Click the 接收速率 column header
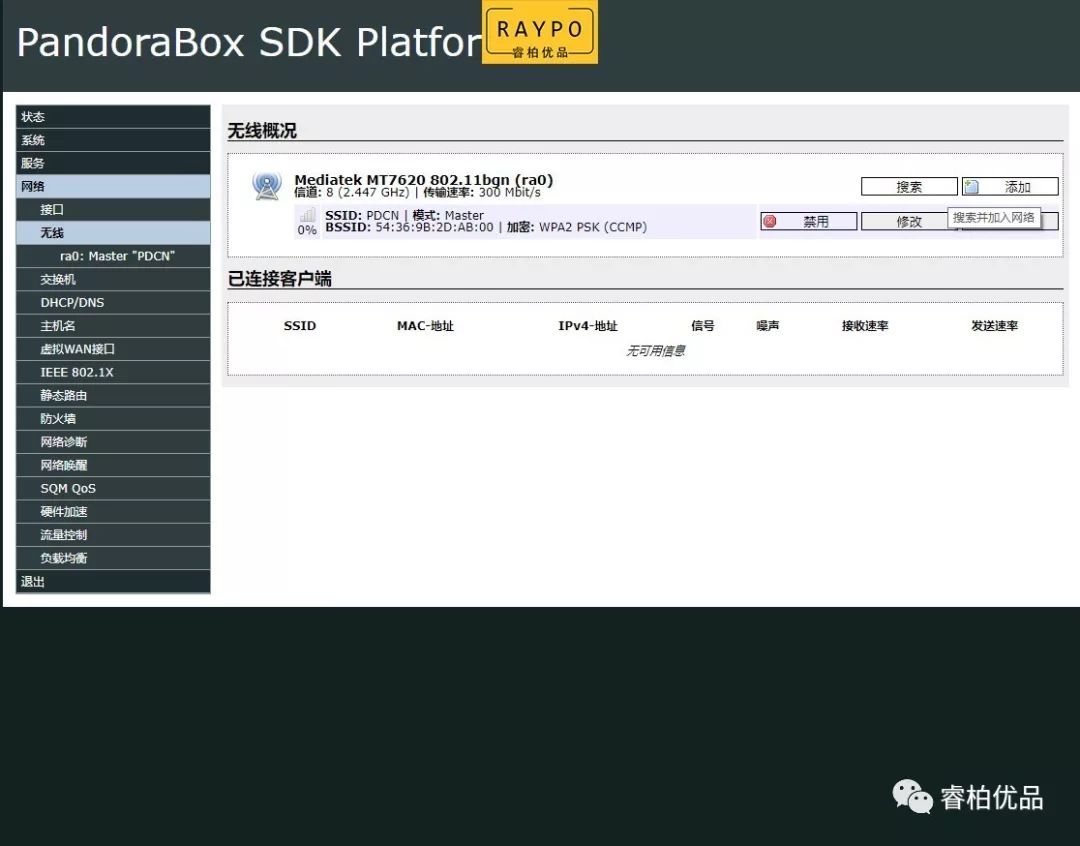1080x846 pixels. (864, 326)
